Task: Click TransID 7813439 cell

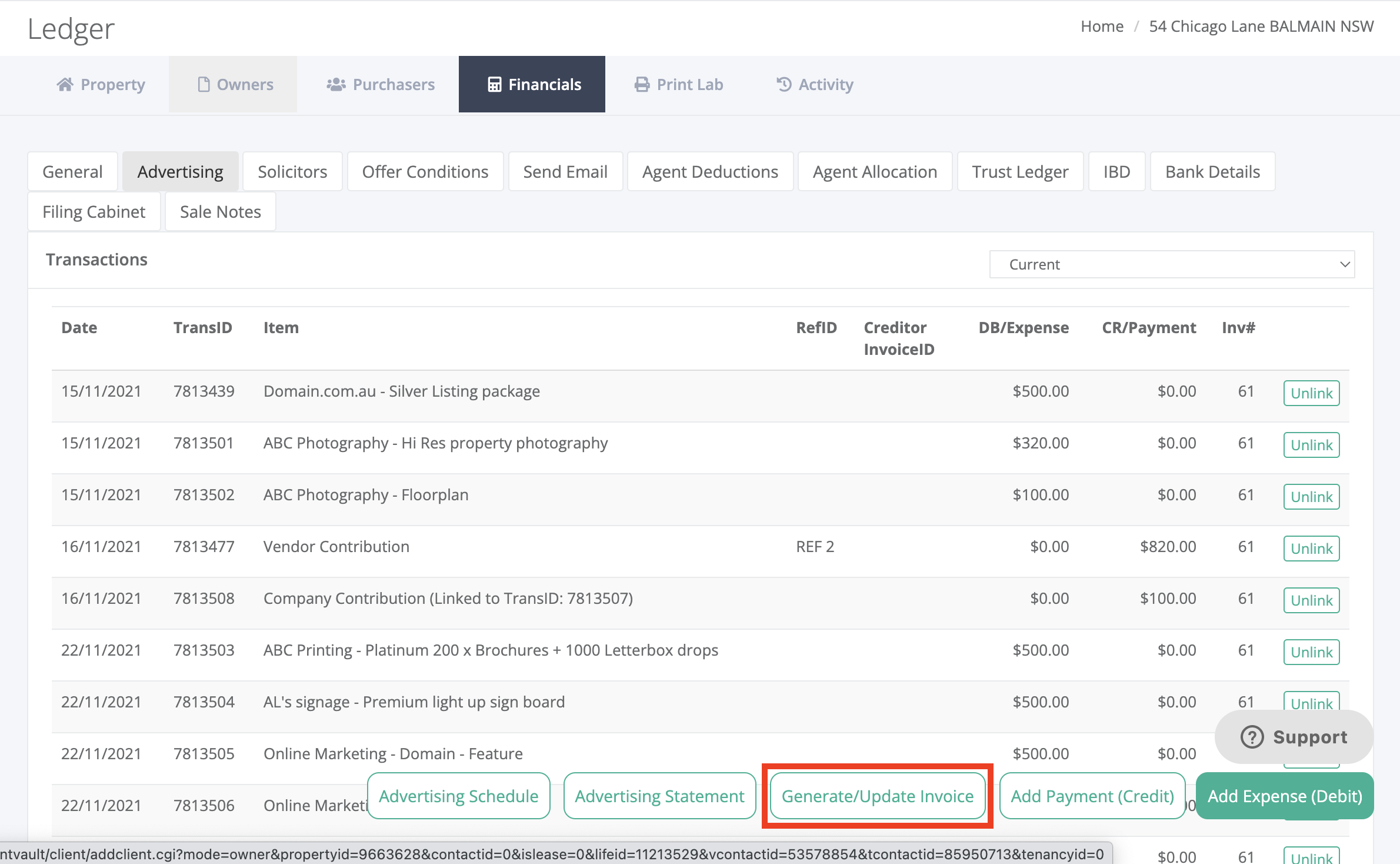Action: [204, 391]
